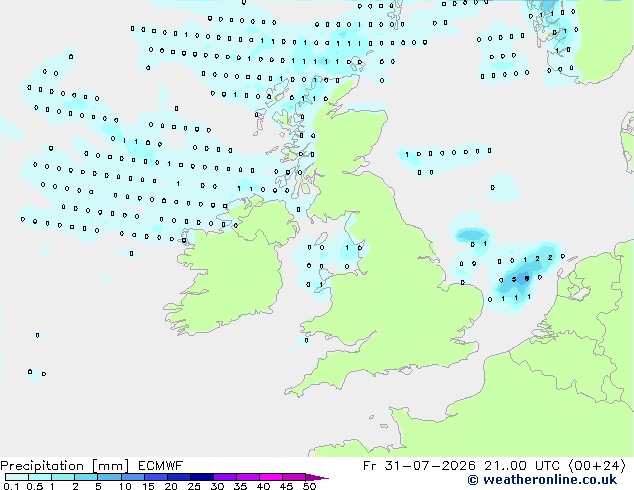Click the 2–5 mm legend color swatch

click(86, 477)
